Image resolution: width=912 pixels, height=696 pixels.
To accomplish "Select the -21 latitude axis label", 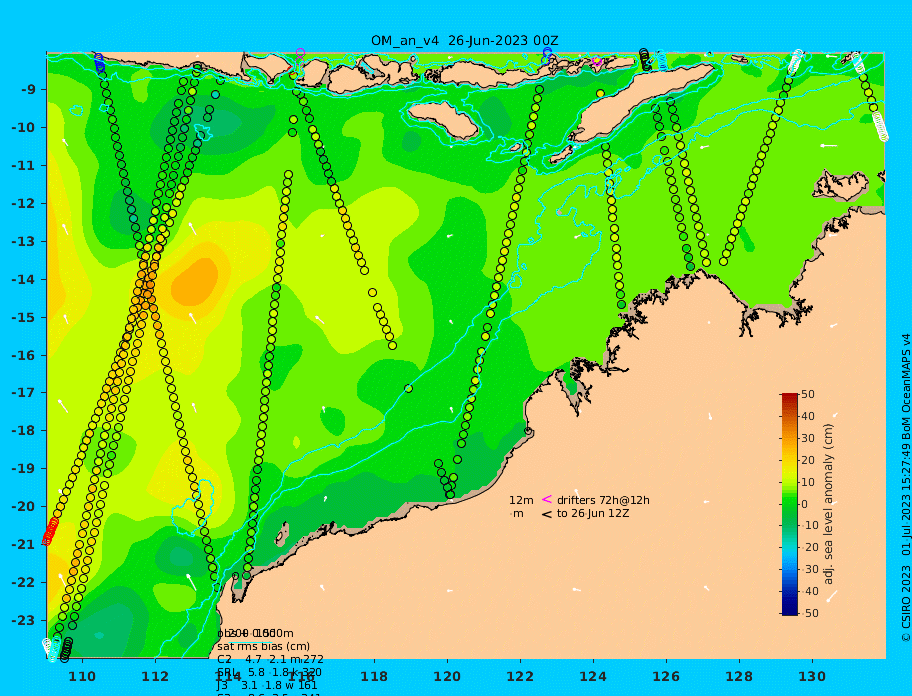I will [x=24, y=545].
